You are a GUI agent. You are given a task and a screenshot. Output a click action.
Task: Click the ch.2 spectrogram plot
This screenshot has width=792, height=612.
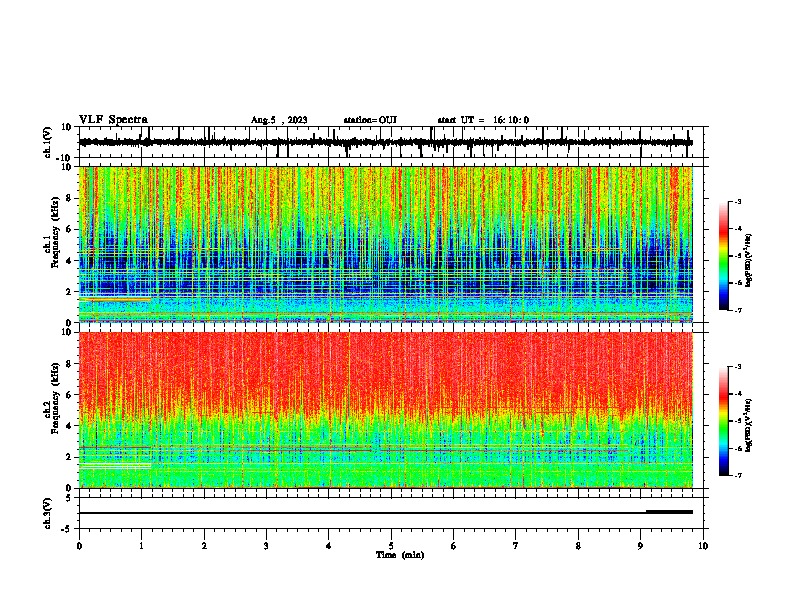[386, 410]
